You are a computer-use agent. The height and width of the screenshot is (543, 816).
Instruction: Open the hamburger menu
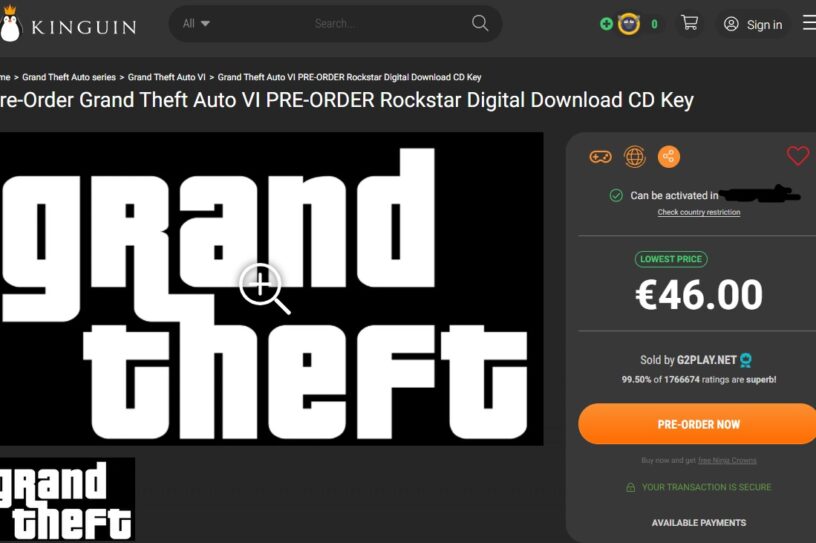click(809, 23)
